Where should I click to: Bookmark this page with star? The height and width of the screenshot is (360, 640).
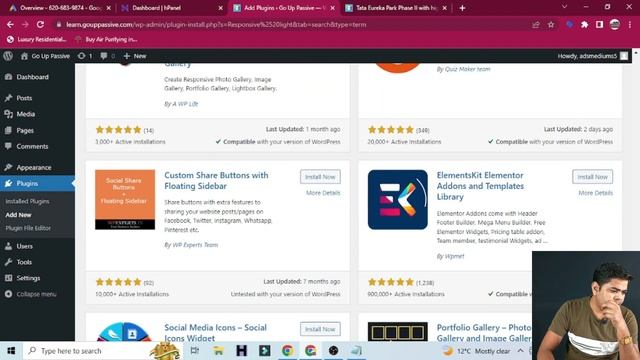coord(551,24)
